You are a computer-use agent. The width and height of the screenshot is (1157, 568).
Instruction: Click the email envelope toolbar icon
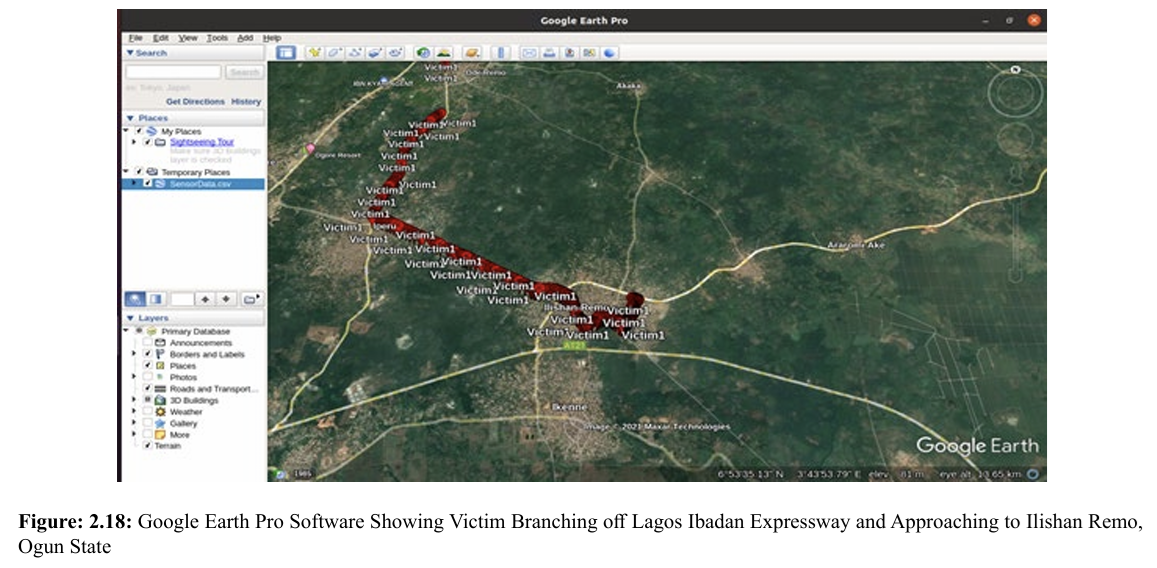click(528, 52)
